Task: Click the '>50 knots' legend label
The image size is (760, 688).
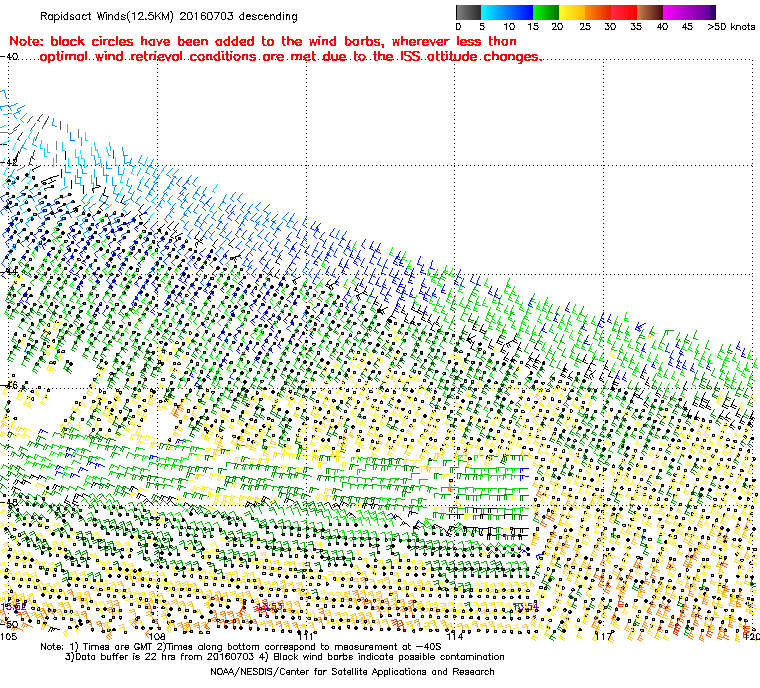Action: [731, 27]
